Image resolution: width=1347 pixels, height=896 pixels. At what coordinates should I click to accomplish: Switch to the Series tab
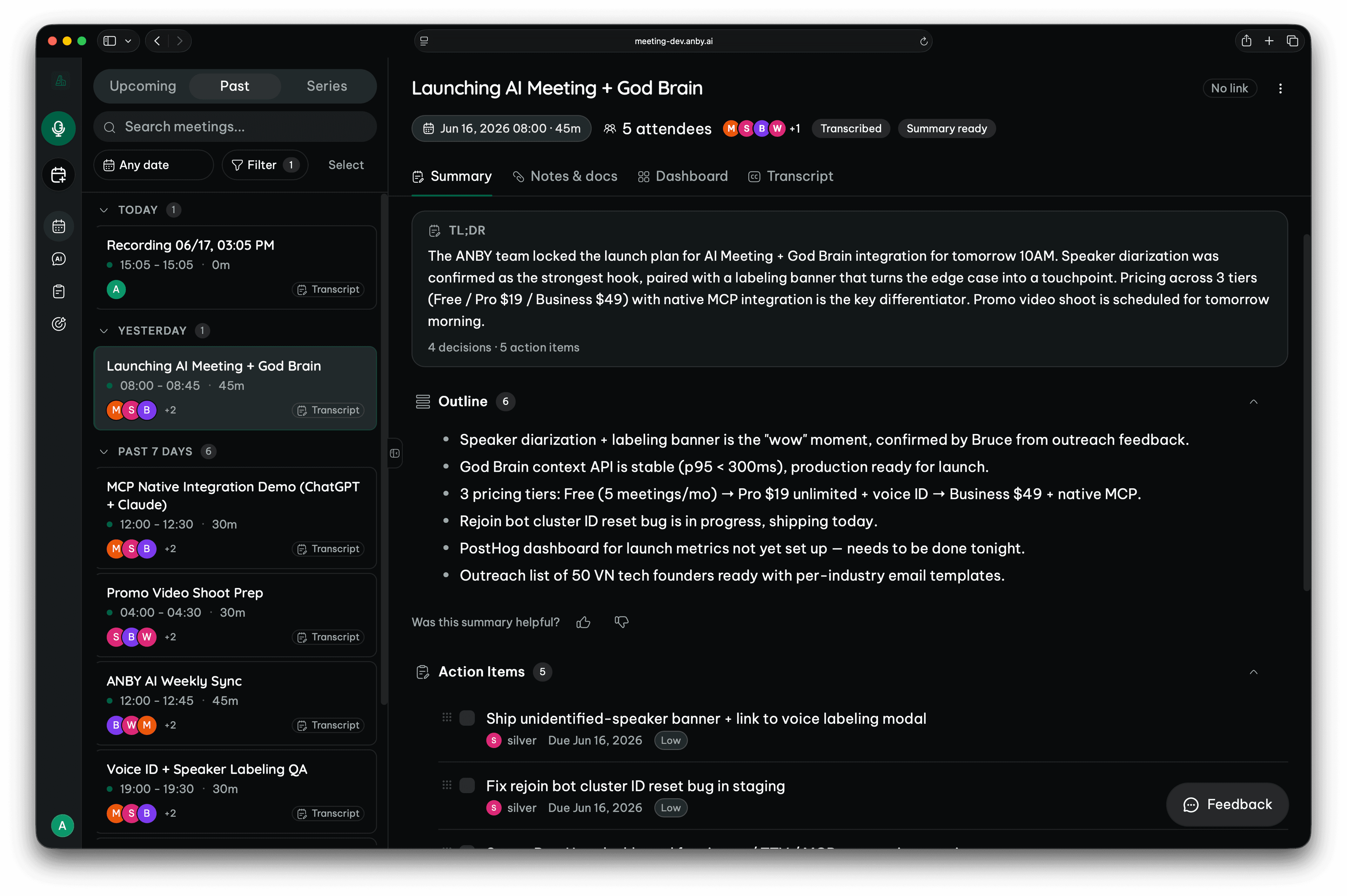coord(327,86)
